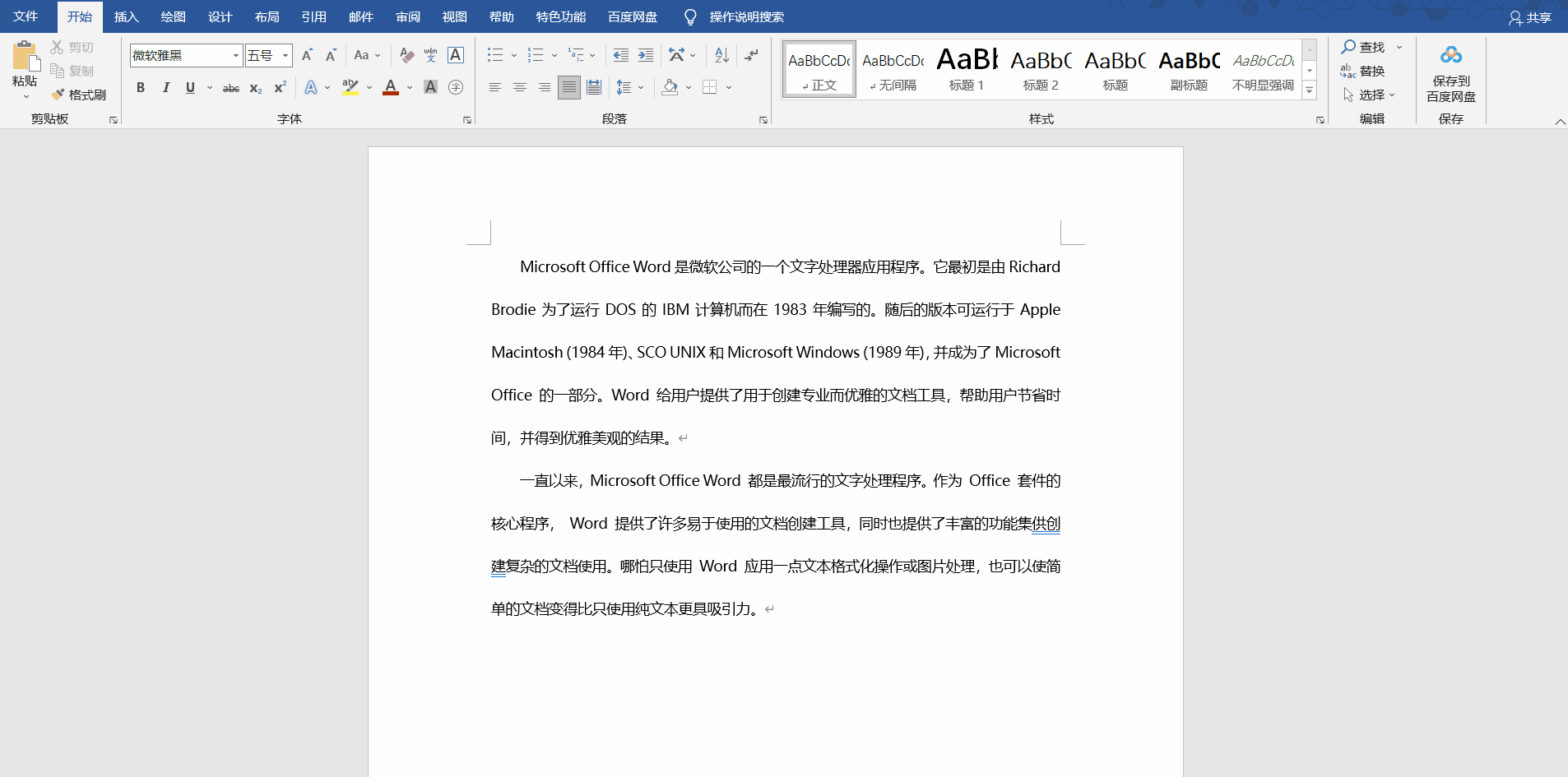Apply superscript formatting
Image resolution: width=1568 pixels, height=777 pixels.
pyautogui.click(x=281, y=87)
